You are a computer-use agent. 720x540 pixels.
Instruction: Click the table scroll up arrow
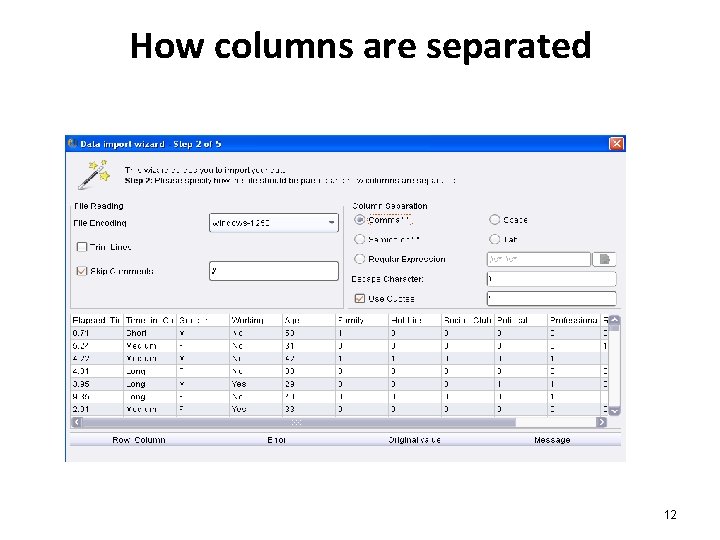pos(615,321)
